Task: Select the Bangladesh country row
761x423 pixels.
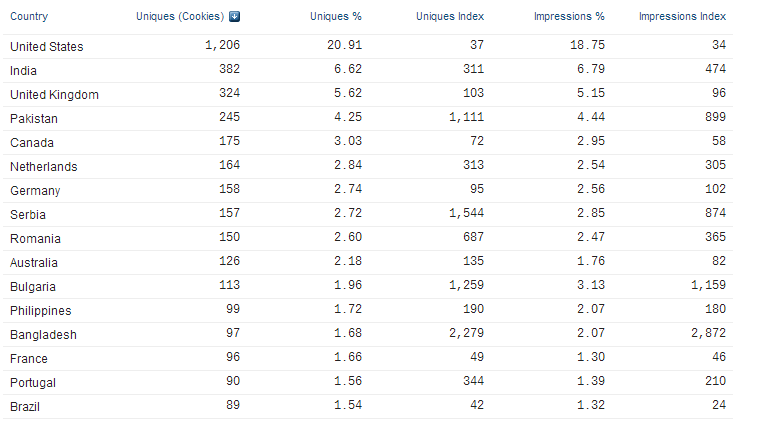Action: coord(368,335)
